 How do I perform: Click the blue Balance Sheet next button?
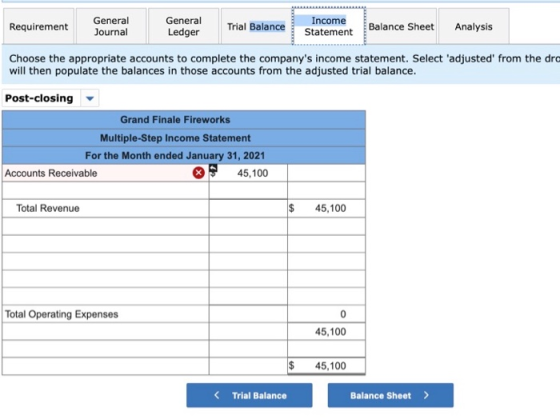click(391, 395)
